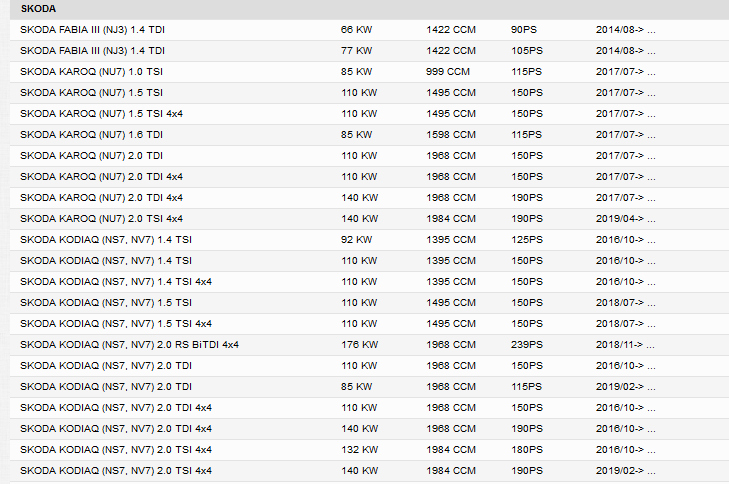Click the 2019/04-> date cell
The height and width of the screenshot is (484, 729).
(626, 219)
